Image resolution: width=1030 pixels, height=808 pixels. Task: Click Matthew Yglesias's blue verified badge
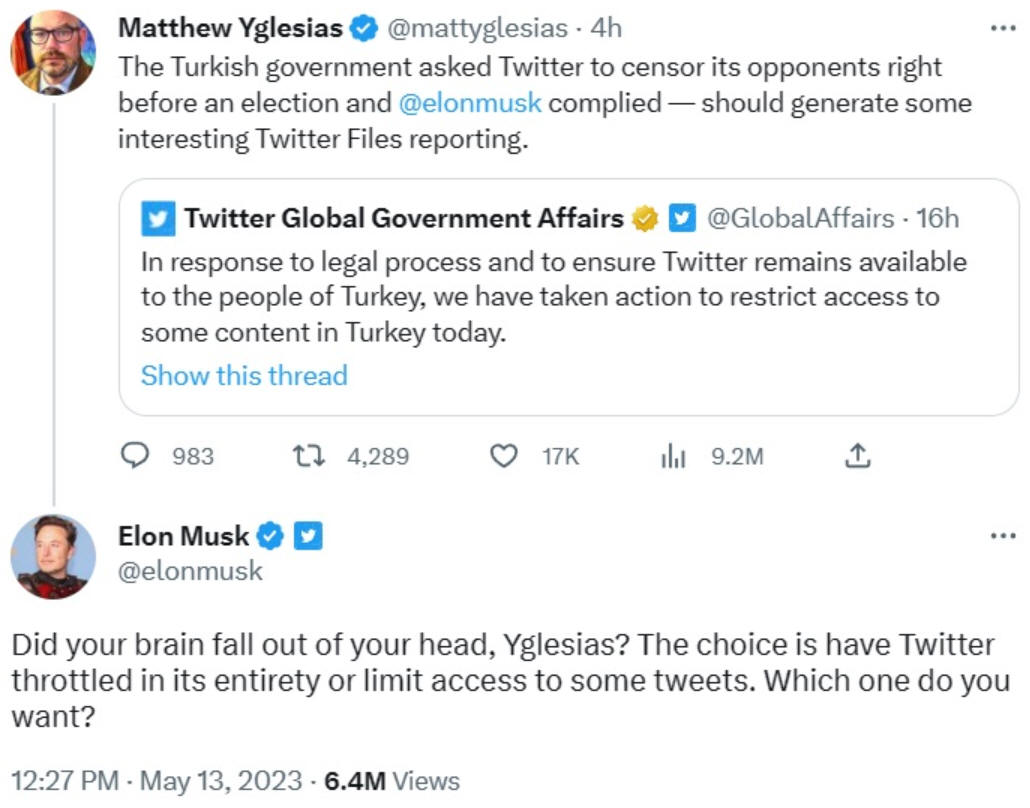click(363, 28)
